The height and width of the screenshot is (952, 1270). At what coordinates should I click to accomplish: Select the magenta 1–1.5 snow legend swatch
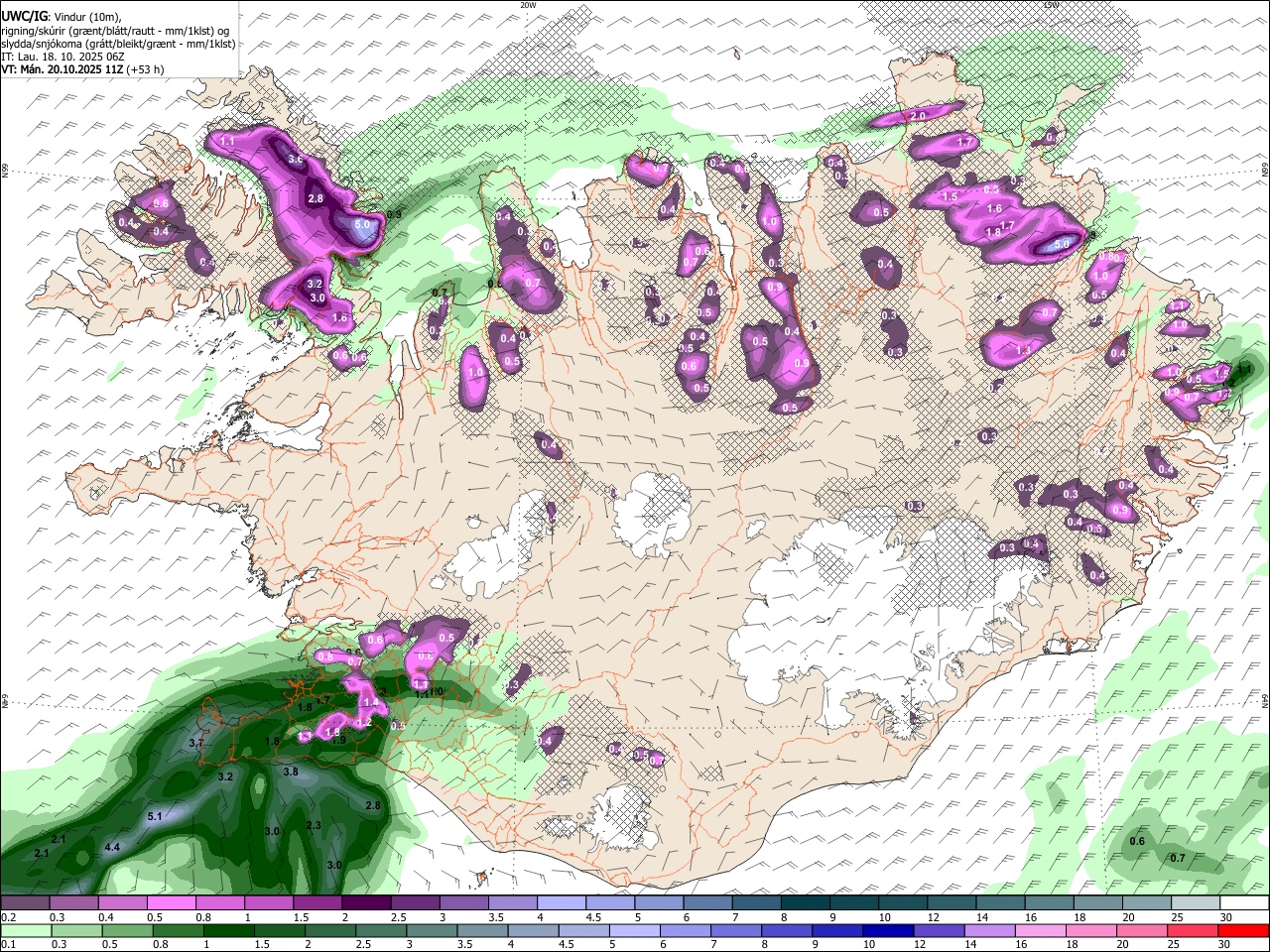[269, 903]
